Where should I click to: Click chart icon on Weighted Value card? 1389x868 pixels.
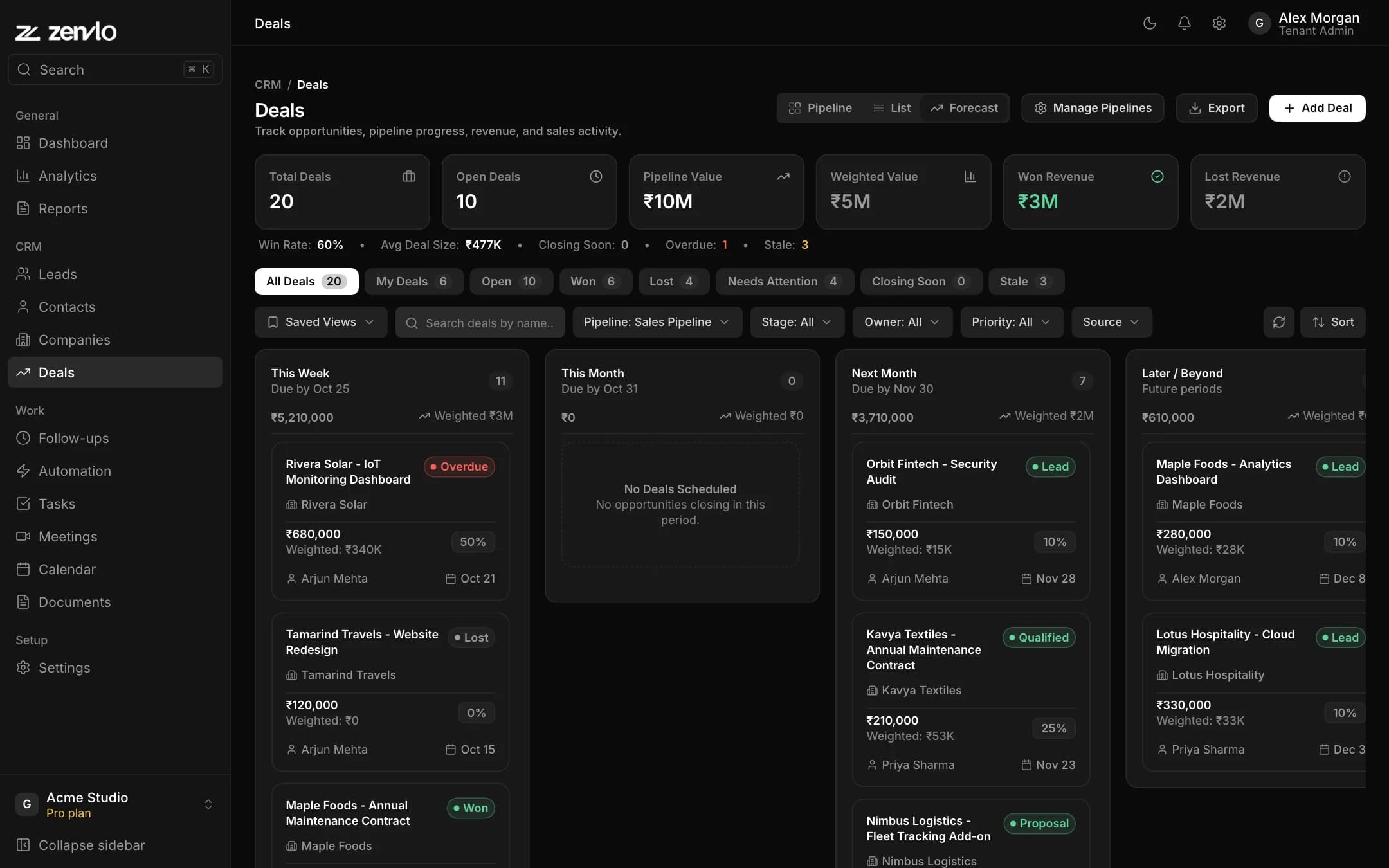point(970,176)
